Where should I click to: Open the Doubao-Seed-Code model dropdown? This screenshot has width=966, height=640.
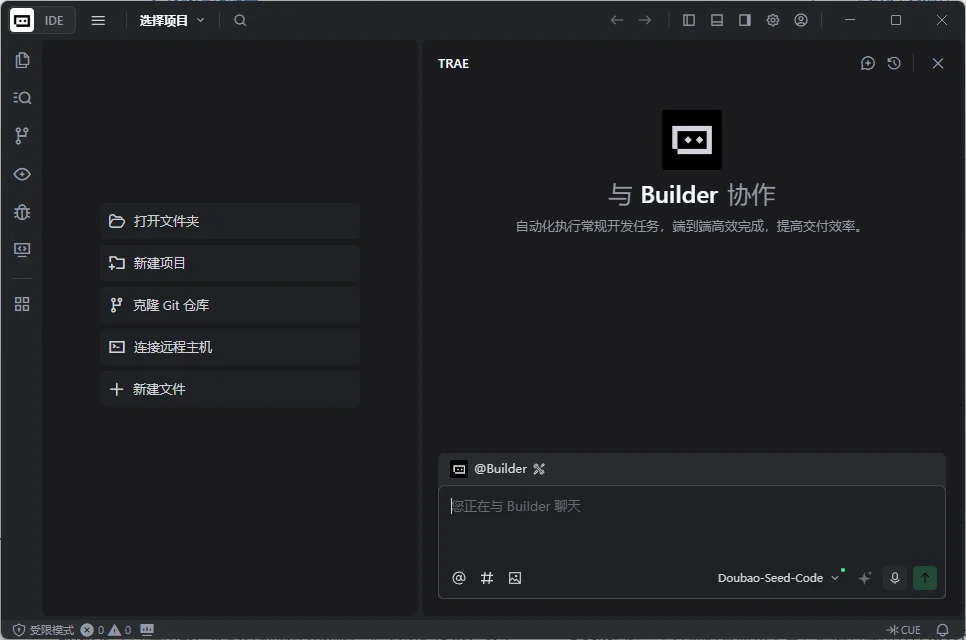point(778,578)
